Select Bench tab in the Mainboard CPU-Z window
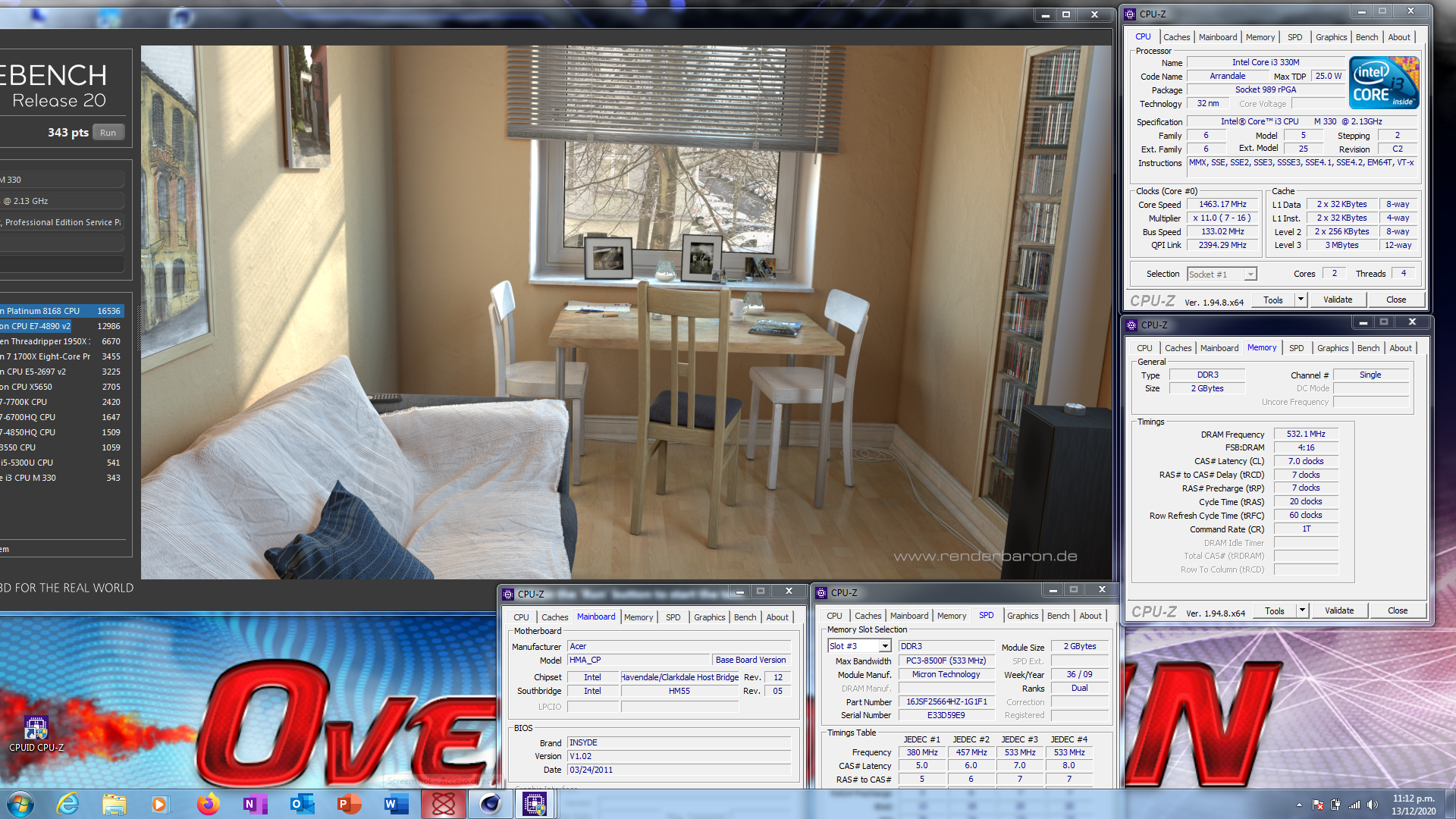The width and height of the screenshot is (1456, 819). (745, 617)
